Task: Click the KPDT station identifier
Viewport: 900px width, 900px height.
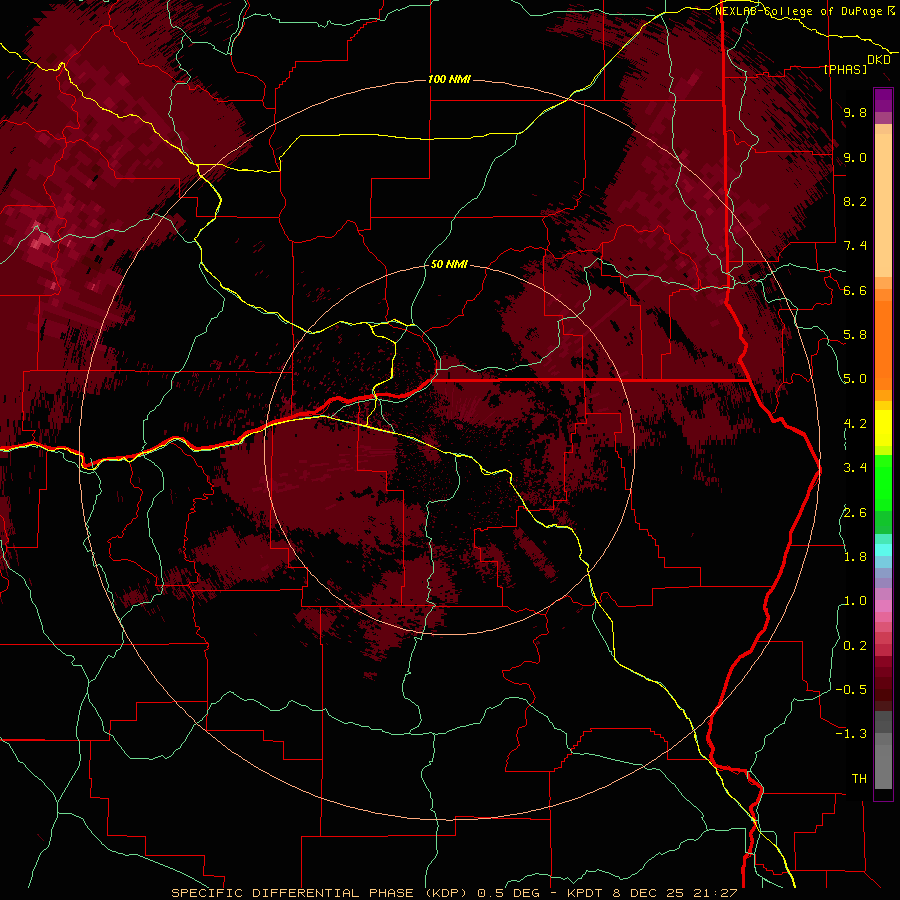Action: click(586, 893)
